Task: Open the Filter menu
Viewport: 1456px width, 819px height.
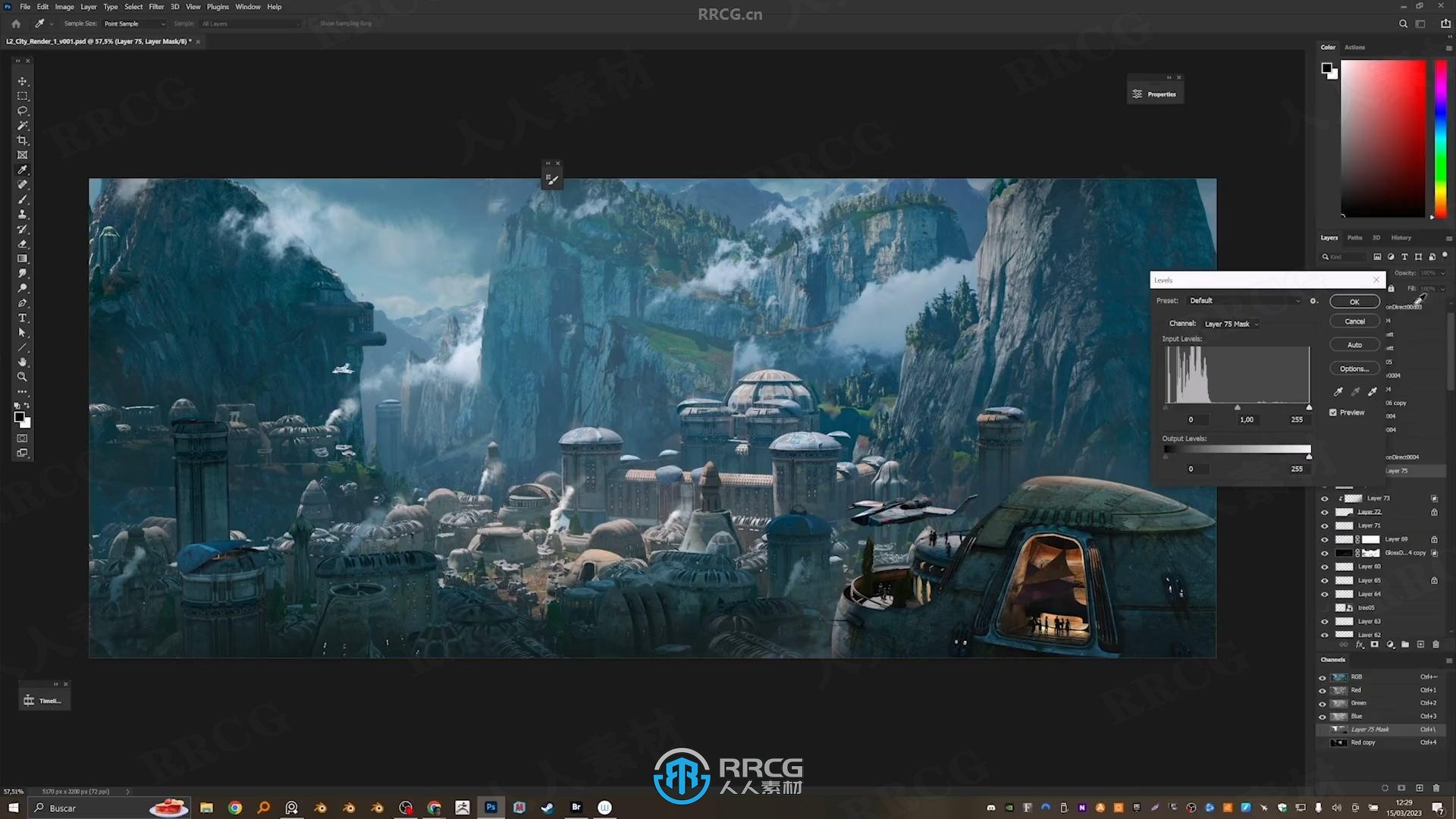Action: click(156, 7)
